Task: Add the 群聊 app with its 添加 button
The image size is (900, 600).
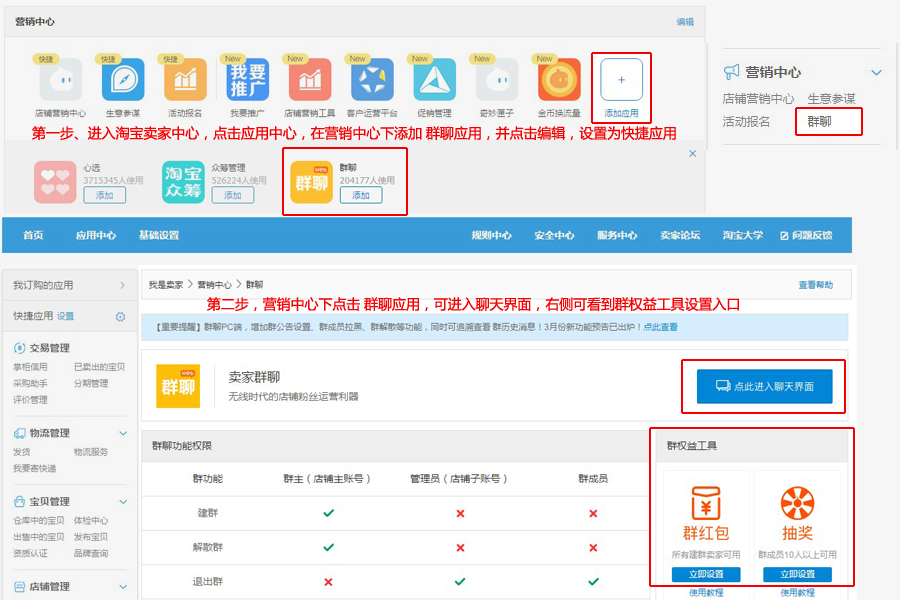Action: point(361,195)
